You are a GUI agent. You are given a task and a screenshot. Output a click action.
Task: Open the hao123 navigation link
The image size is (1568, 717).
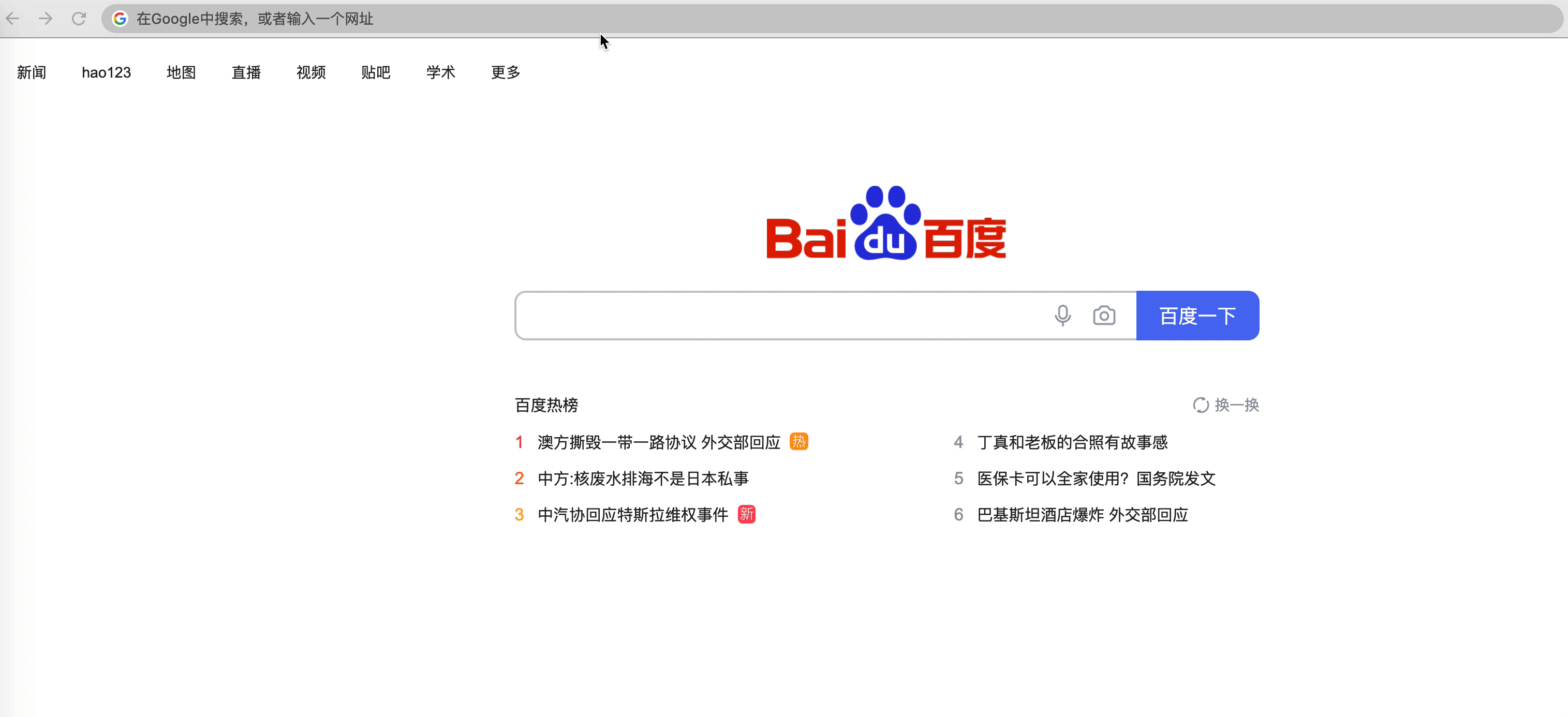click(x=106, y=72)
